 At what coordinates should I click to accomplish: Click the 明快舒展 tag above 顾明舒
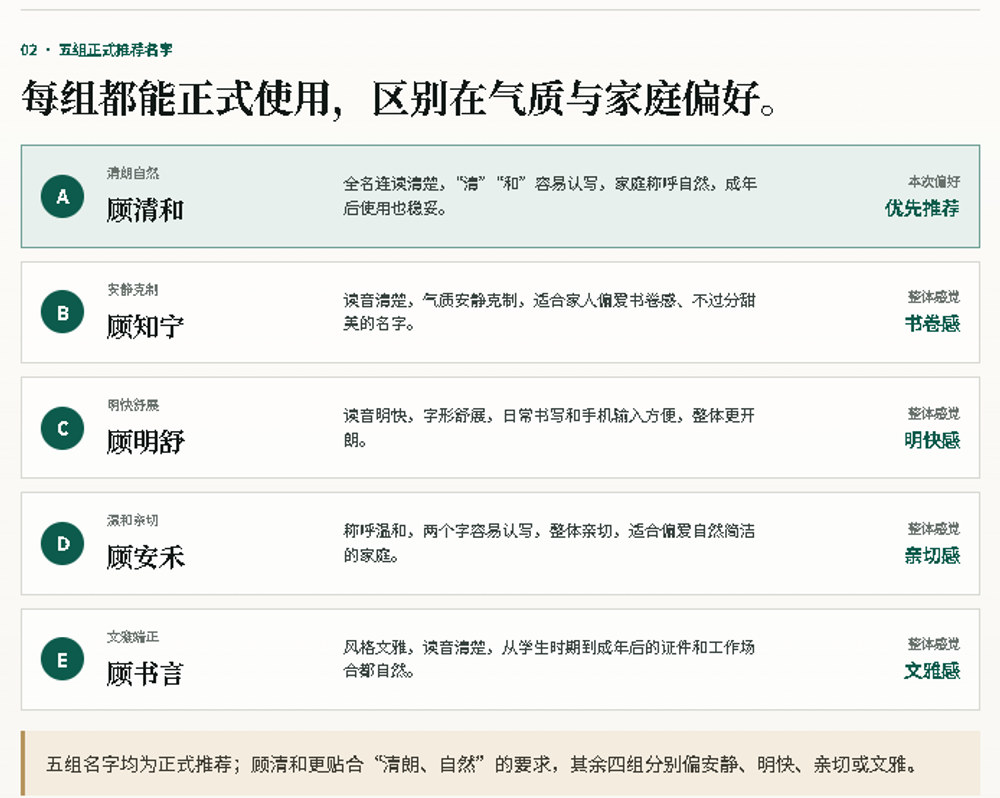coord(133,404)
